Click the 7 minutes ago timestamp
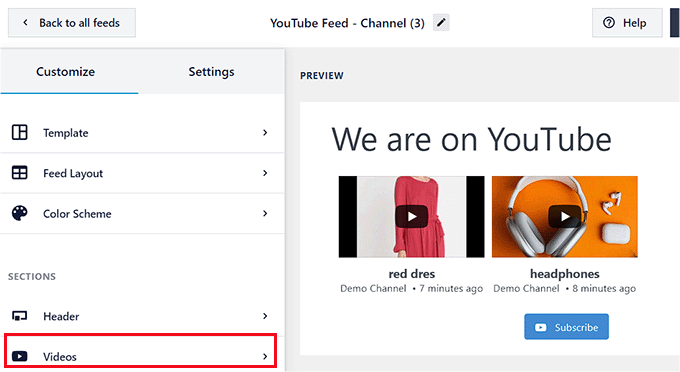Image resolution: width=680 pixels, height=372 pixels. (451, 288)
